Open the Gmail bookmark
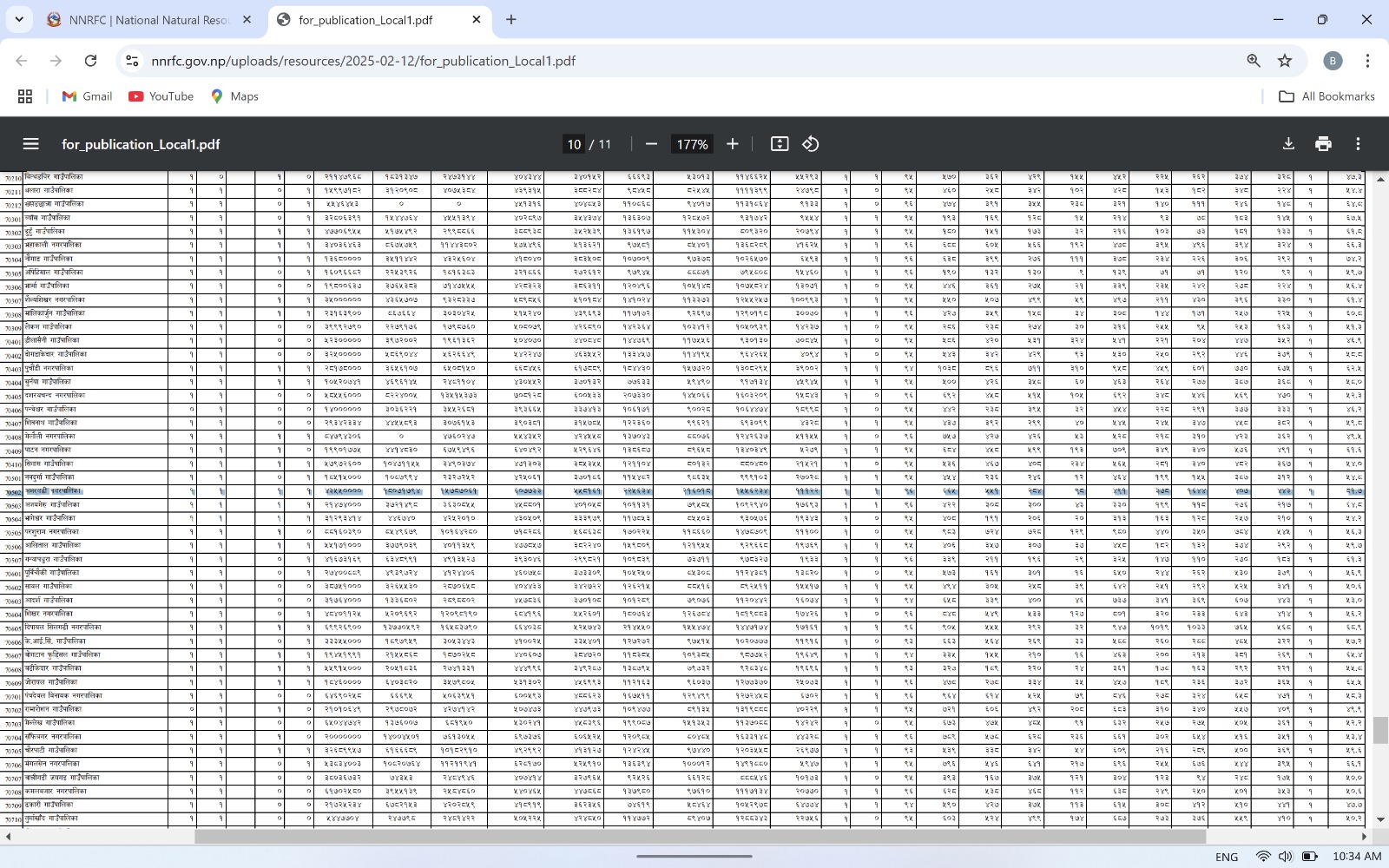Screen dimensions: 1389x868 tap(87, 96)
